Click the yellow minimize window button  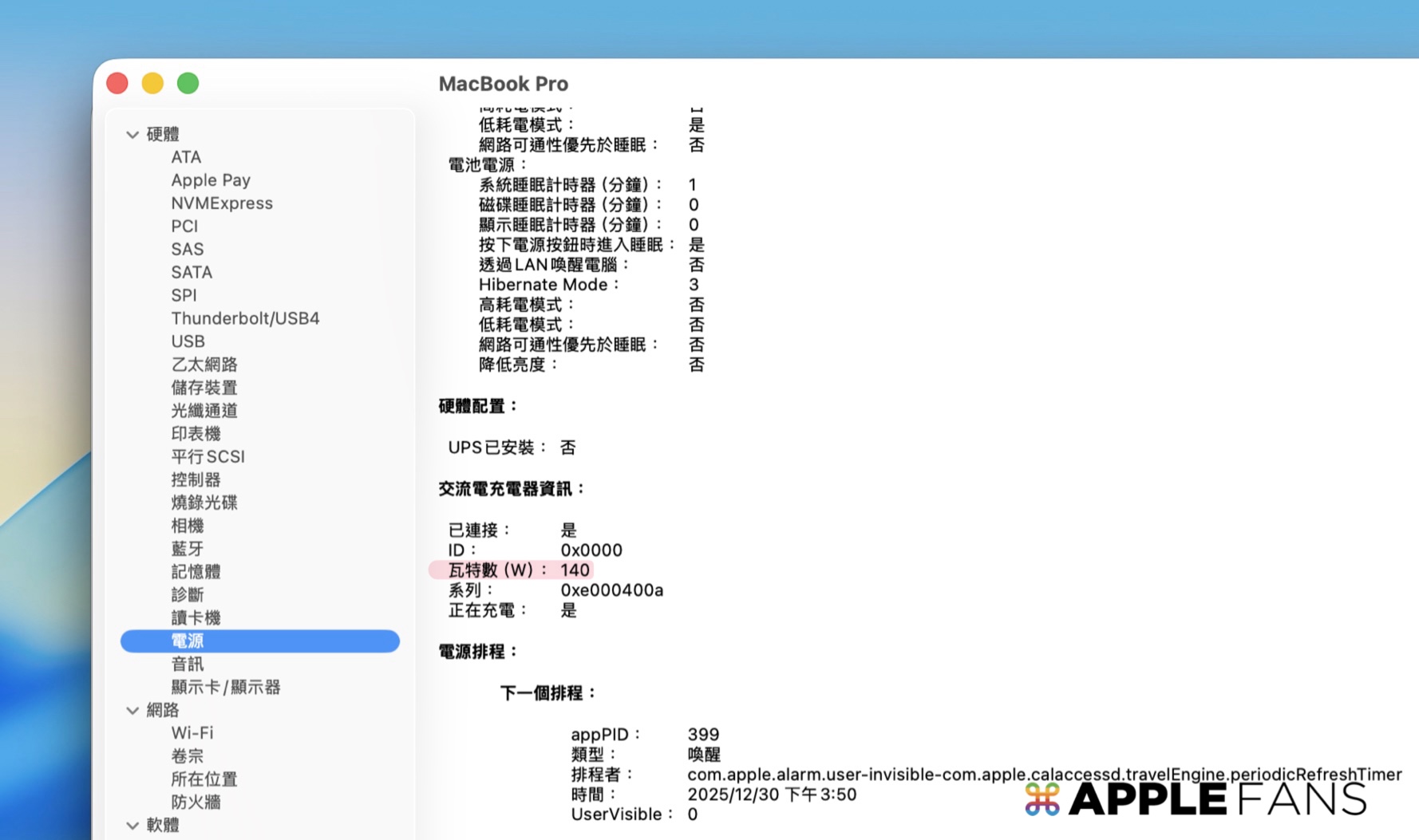152,84
